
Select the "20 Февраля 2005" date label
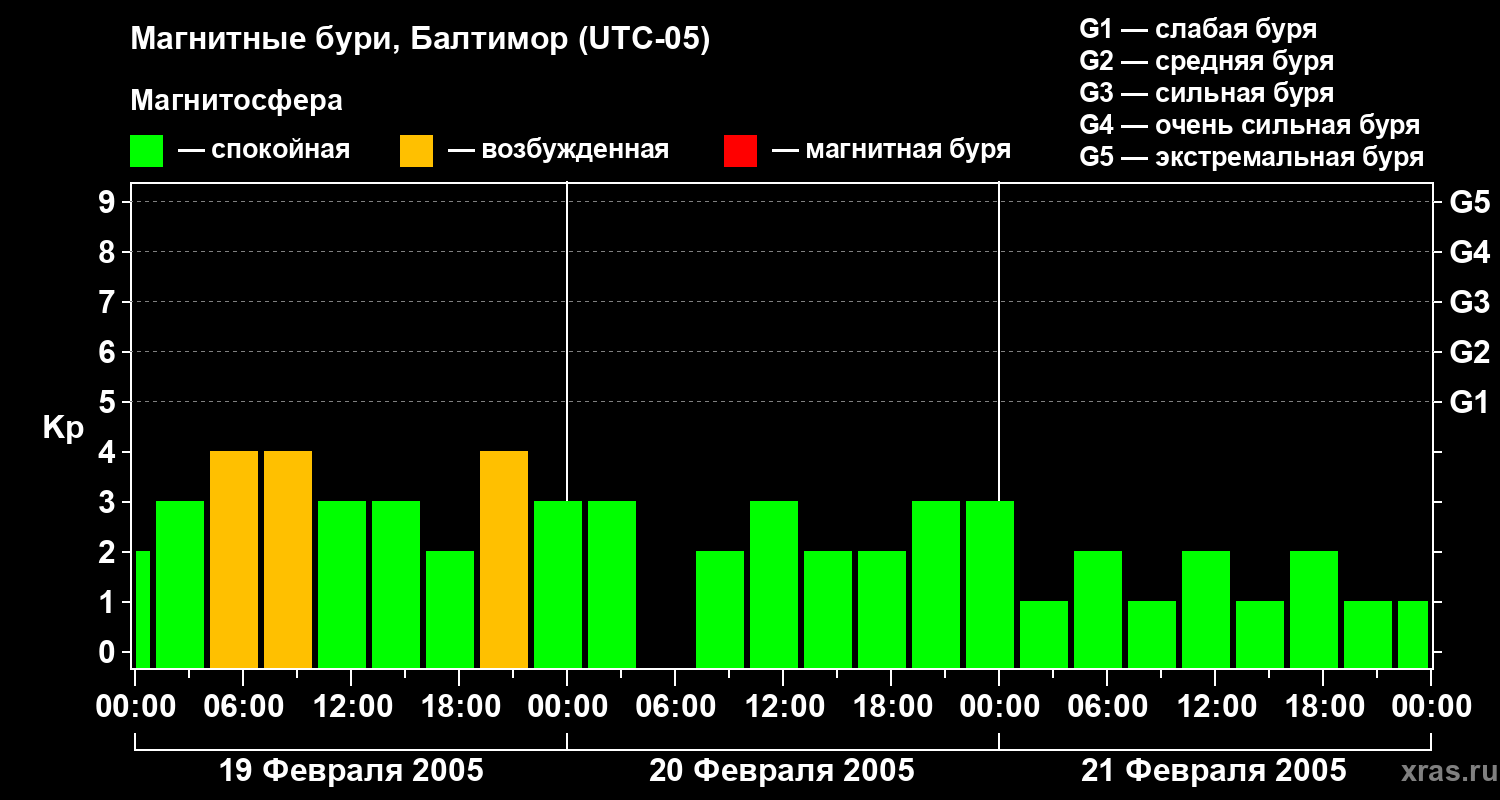click(x=782, y=771)
